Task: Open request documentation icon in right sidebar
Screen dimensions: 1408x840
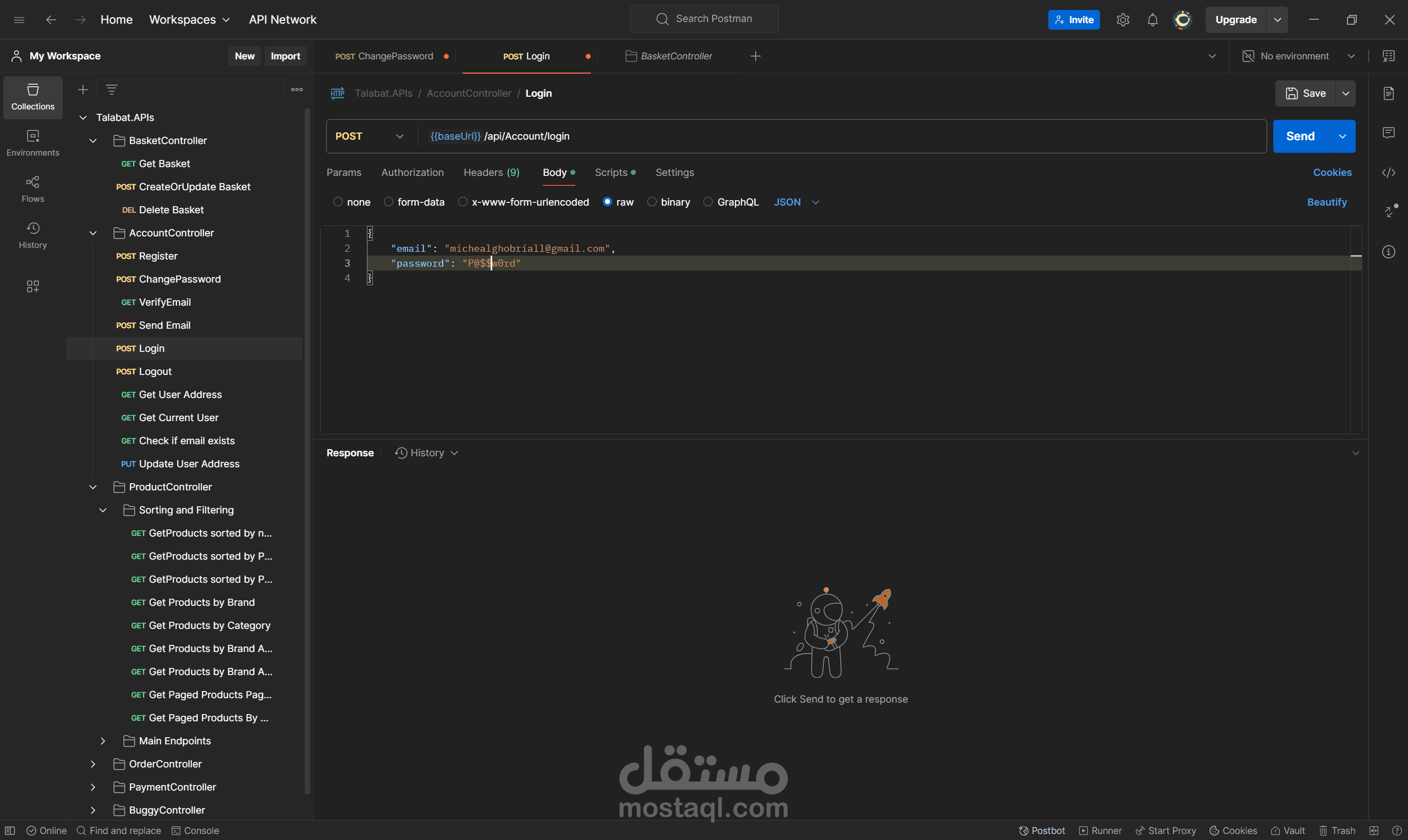Action: click(x=1388, y=93)
